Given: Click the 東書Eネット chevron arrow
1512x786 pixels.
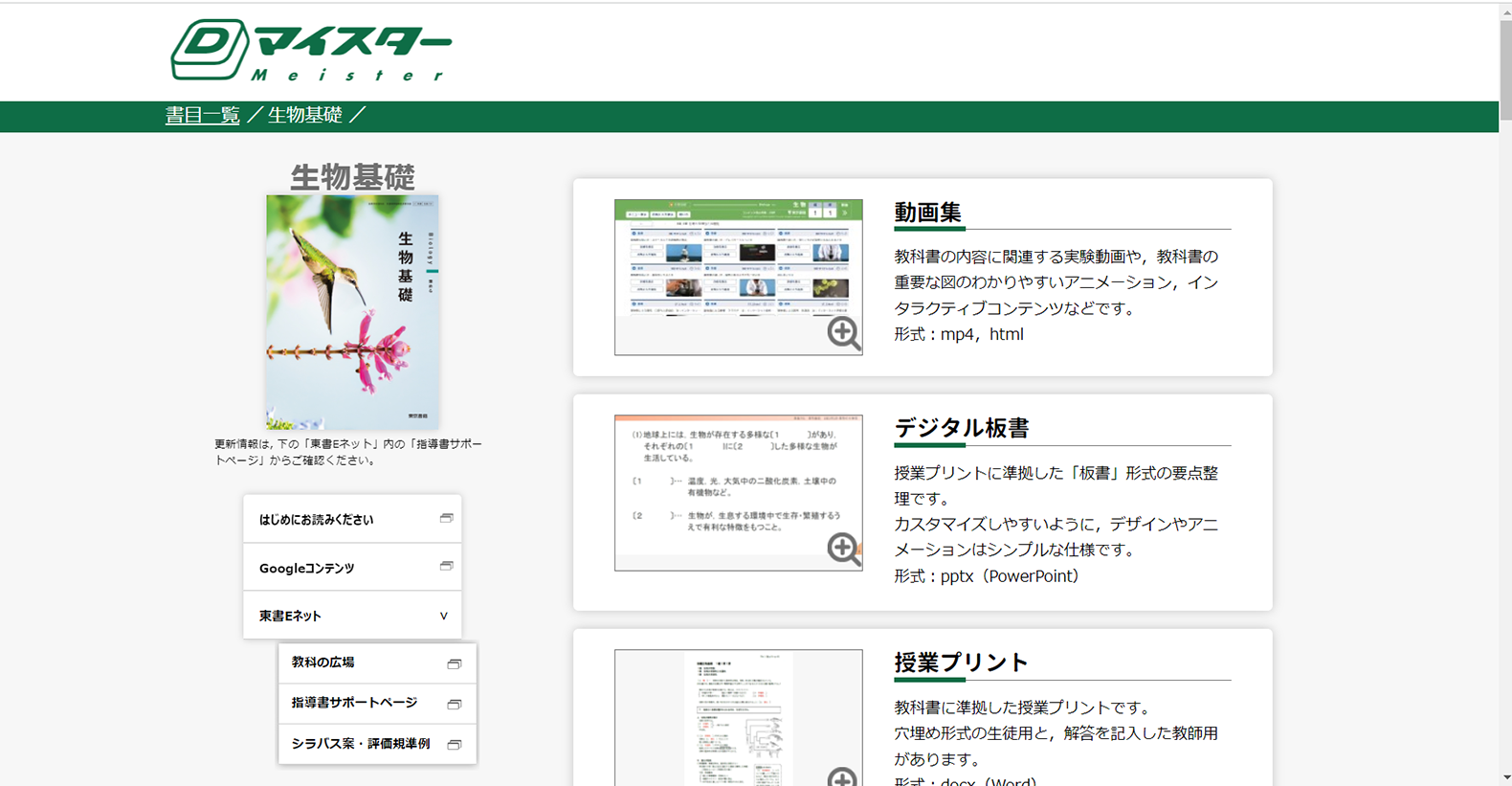Looking at the screenshot, I should (443, 616).
